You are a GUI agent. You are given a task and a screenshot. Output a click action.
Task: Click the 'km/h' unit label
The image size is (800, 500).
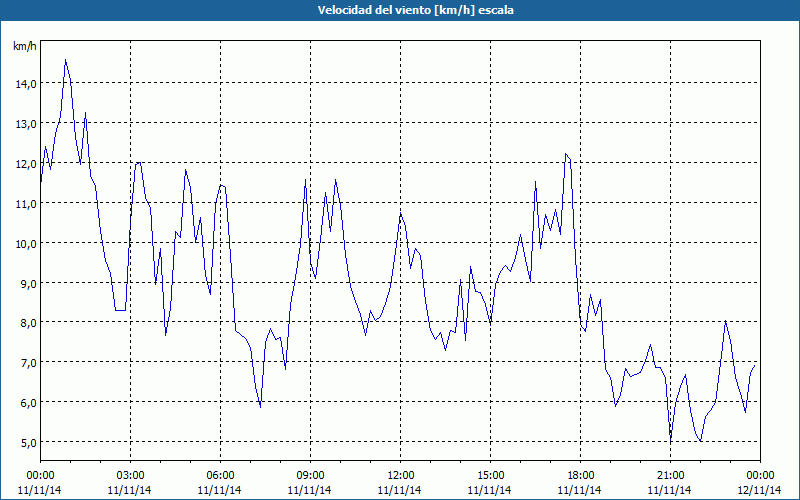[24, 46]
